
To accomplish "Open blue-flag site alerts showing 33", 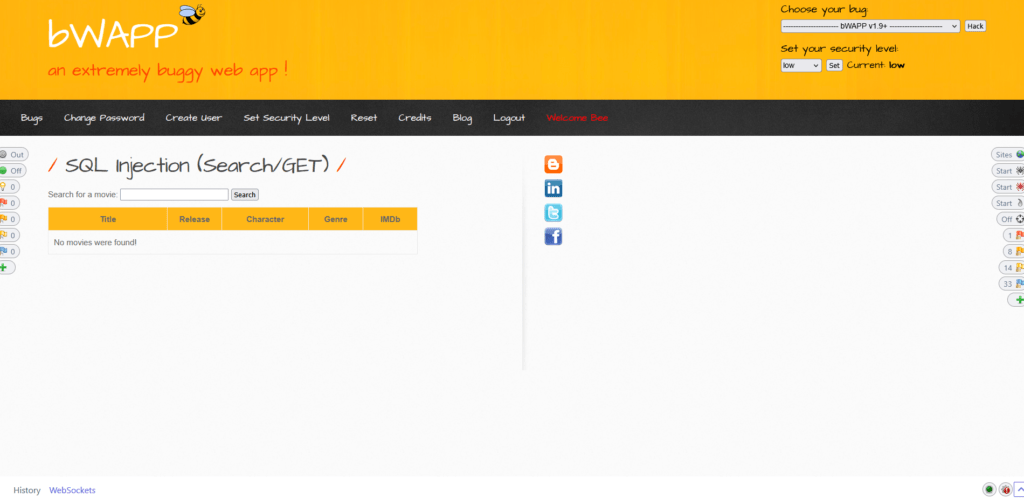I will [1011, 283].
